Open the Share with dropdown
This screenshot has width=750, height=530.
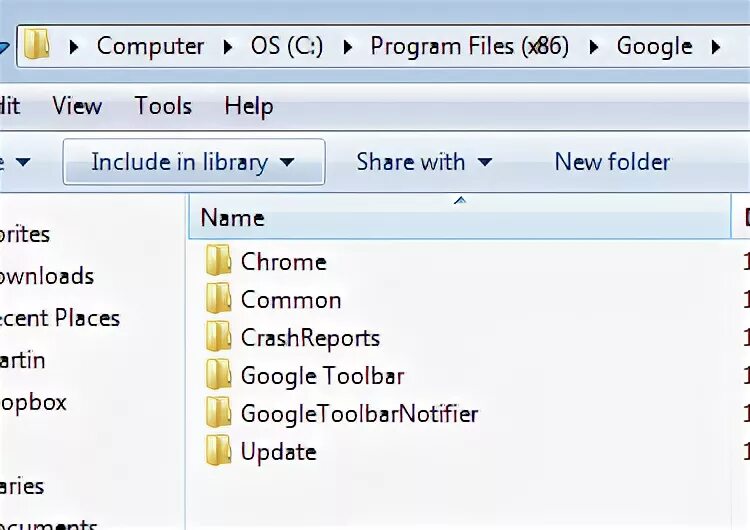424,162
